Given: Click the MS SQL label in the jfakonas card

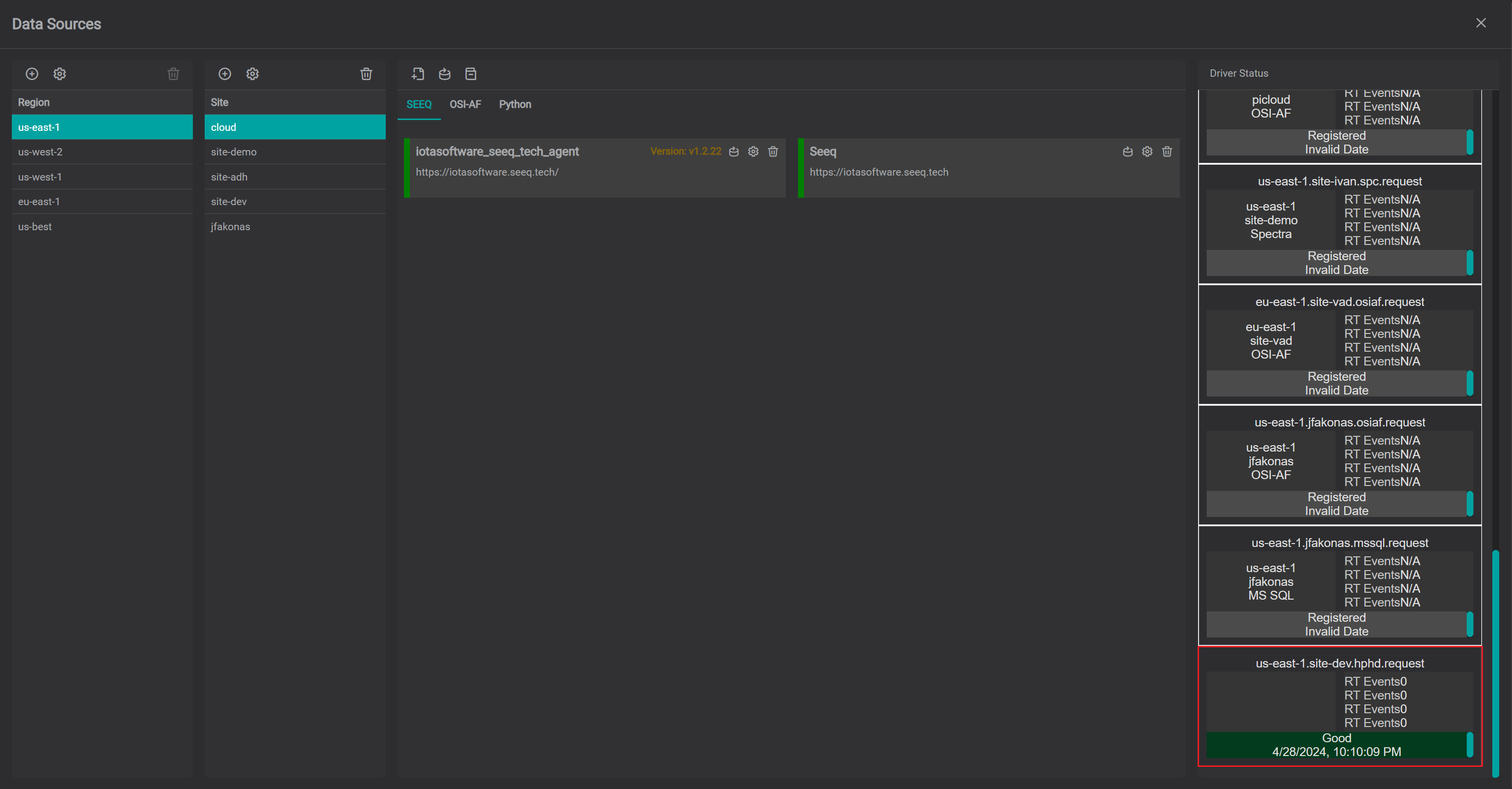Looking at the screenshot, I should click(x=1271, y=595).
